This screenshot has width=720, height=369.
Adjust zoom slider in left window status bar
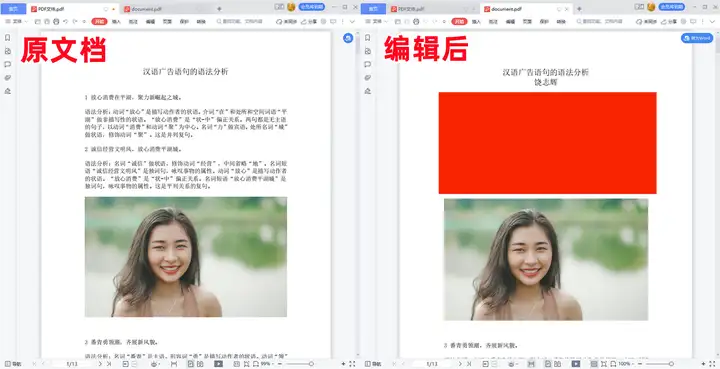pos(310,364)
